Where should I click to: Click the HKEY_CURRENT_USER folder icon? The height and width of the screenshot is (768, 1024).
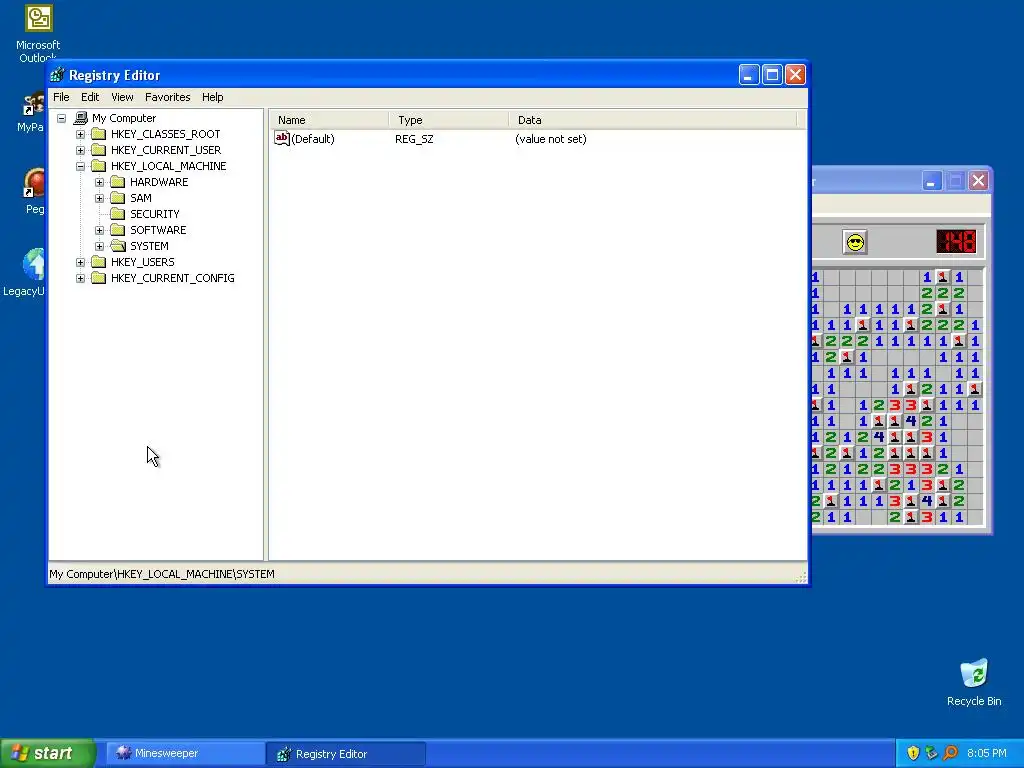99,150
